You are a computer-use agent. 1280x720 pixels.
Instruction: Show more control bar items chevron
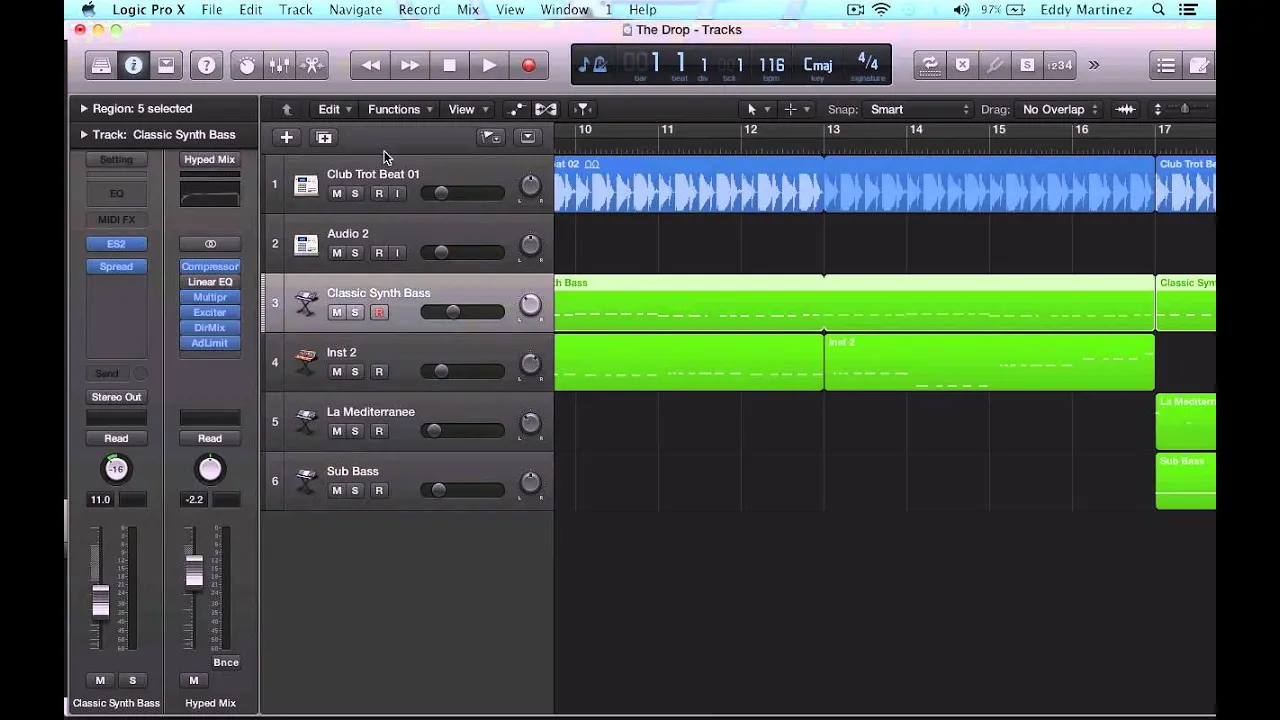pos(1094,65)
